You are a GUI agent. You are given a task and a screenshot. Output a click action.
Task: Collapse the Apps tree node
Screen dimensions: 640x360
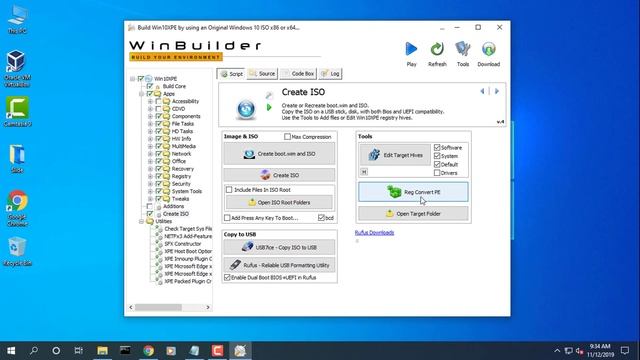point(142,94)
